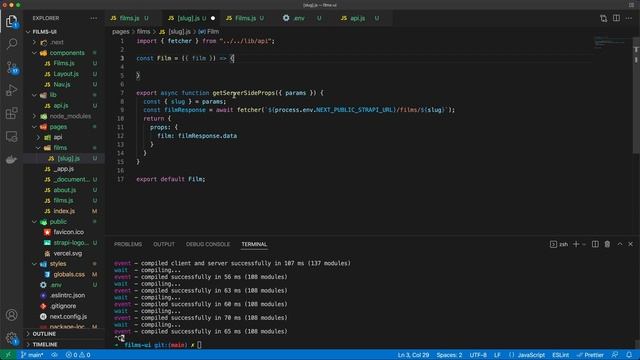The image size is (640, 360).
Task: Click UTF-8 encoding in status bar
Action: 478,355
